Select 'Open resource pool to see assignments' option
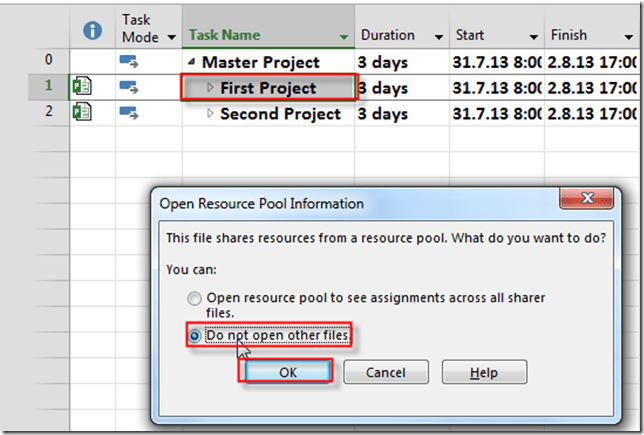Viewport: 644px width, 435px height. 196,298
